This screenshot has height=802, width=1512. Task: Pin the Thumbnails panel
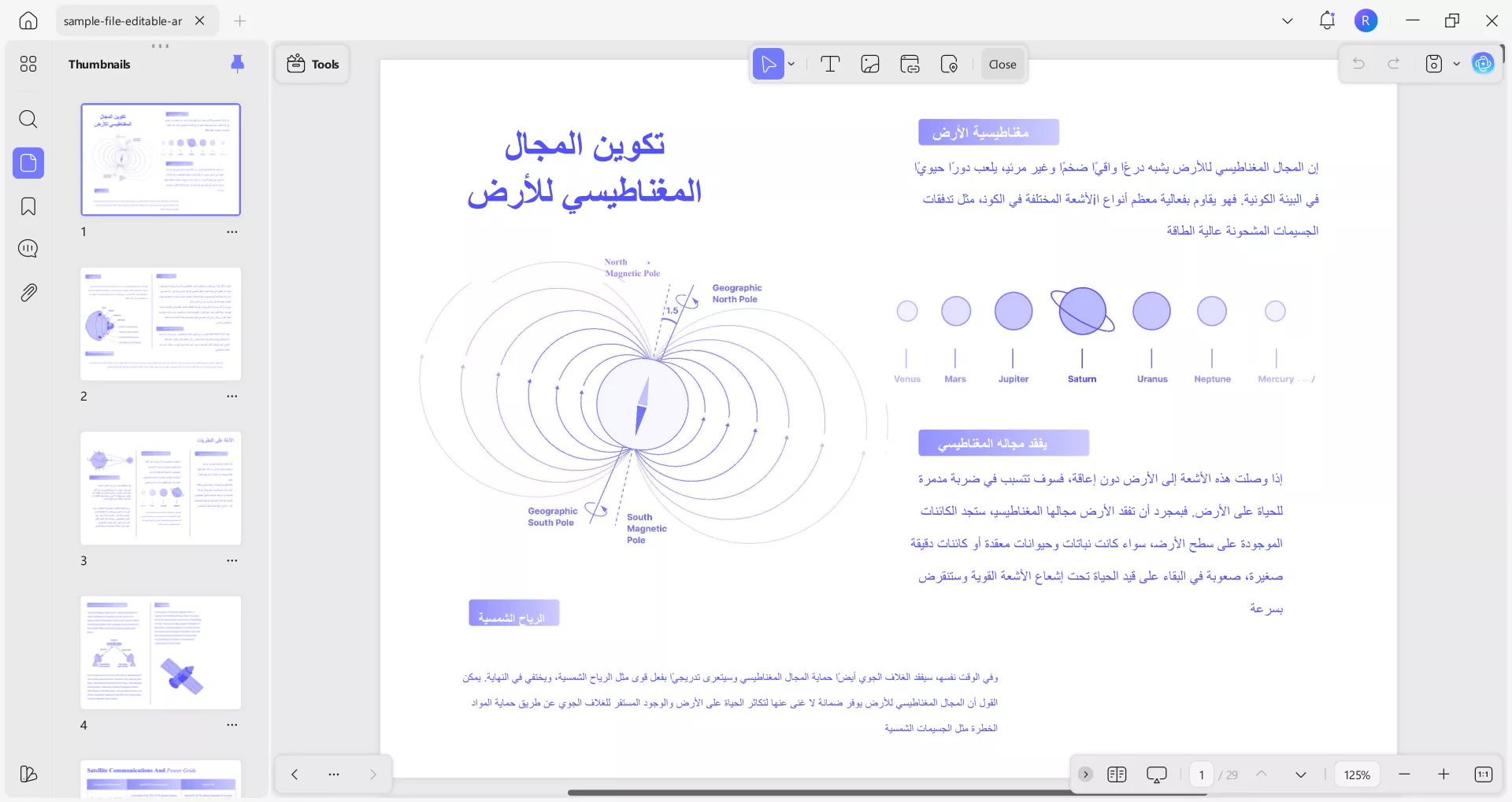237,64
